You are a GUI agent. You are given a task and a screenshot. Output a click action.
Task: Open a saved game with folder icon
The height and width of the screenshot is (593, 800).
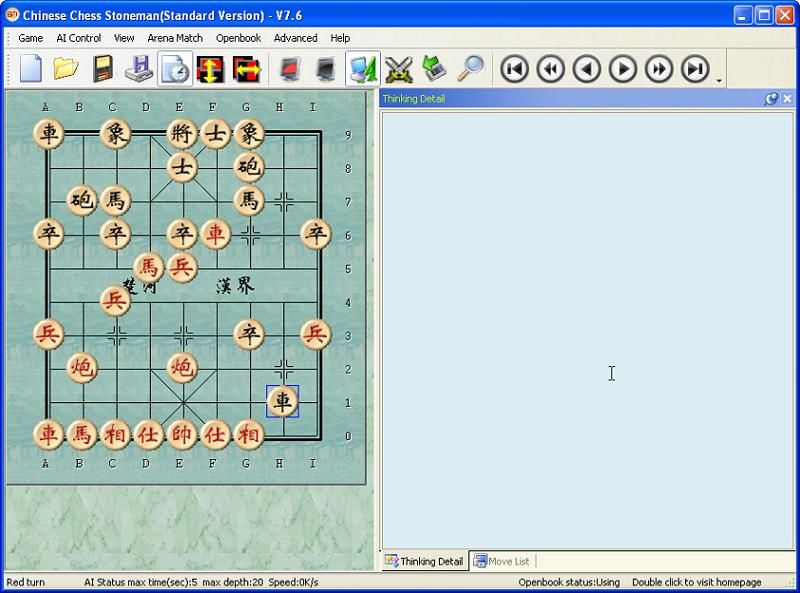[66, 68]
